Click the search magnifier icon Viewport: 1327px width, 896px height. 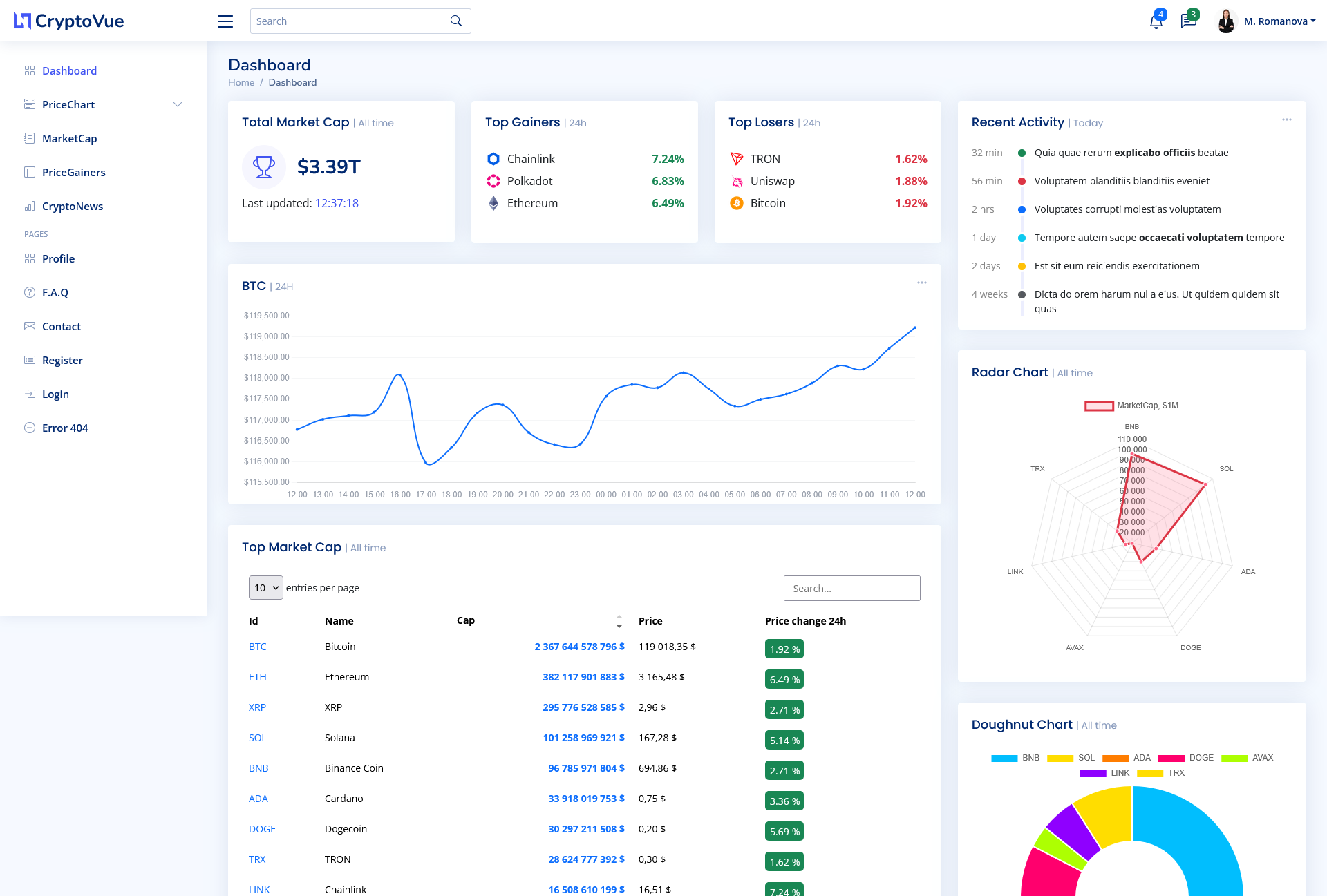[x=456, y=21]
